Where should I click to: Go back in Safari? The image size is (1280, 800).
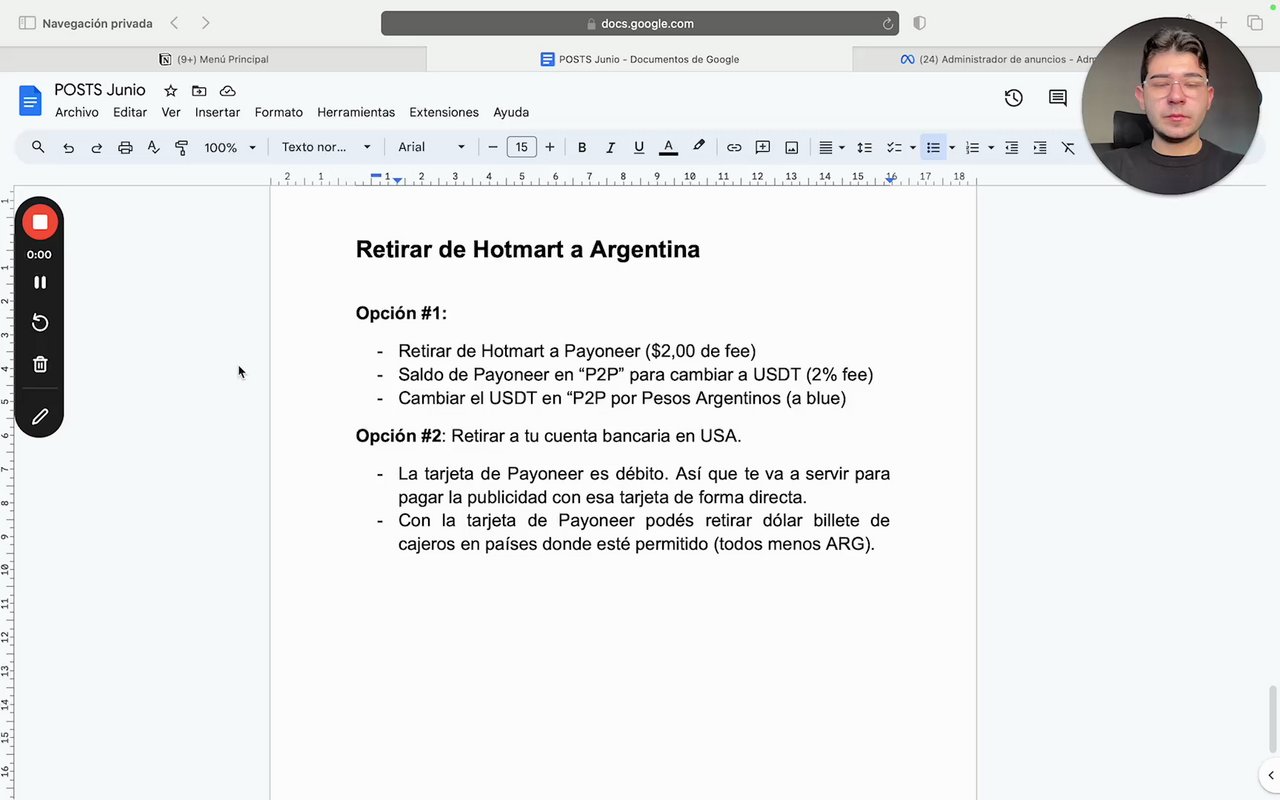pos(174,23)
